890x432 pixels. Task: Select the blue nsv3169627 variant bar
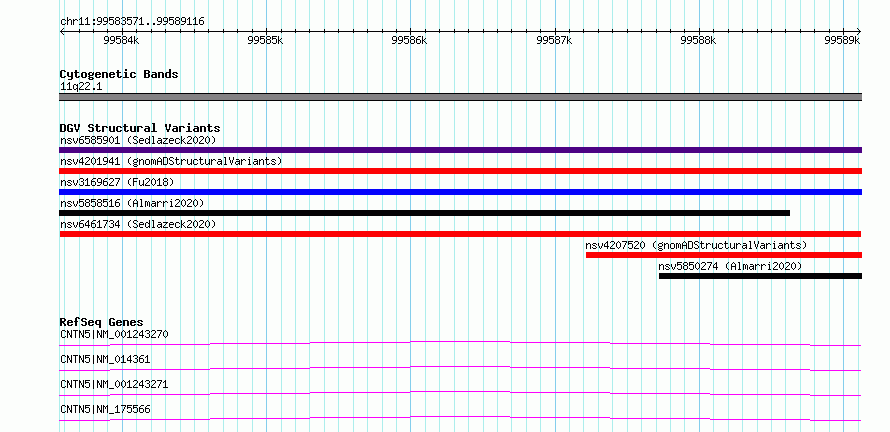click(460, 192)
